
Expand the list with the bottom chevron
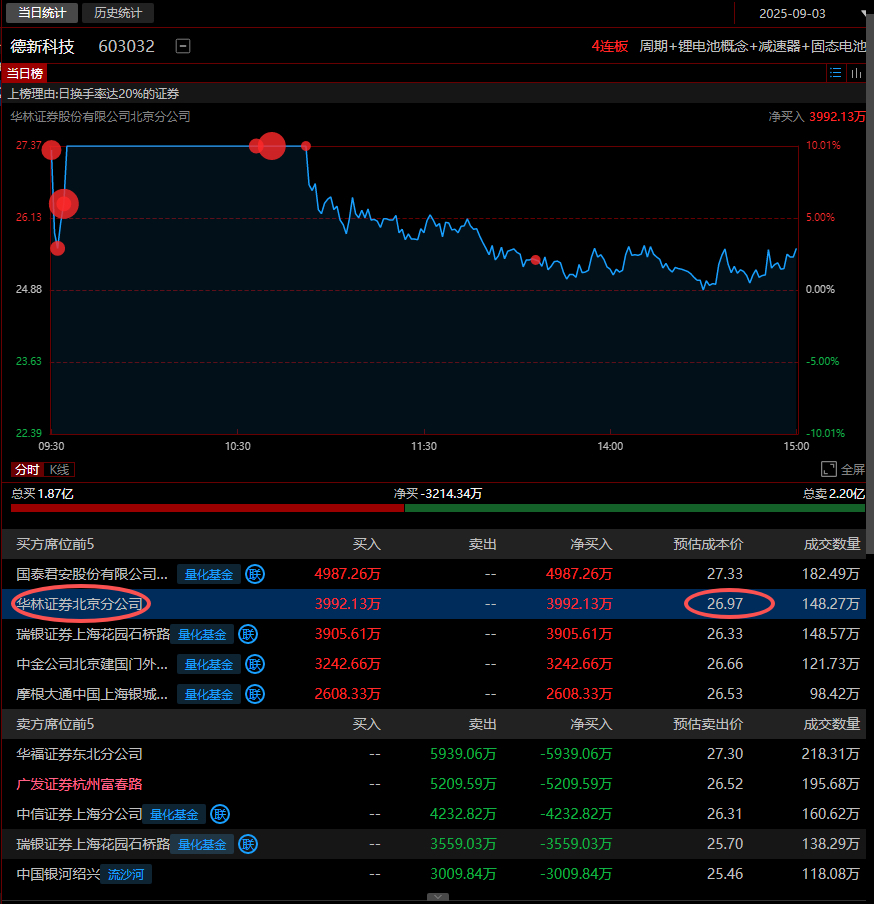coord(438,897)
